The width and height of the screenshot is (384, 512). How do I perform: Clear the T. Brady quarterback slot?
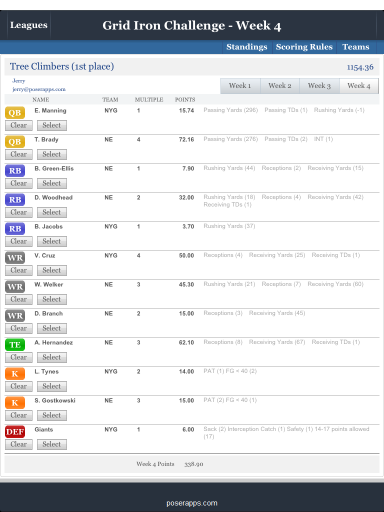tap(19, 154)
